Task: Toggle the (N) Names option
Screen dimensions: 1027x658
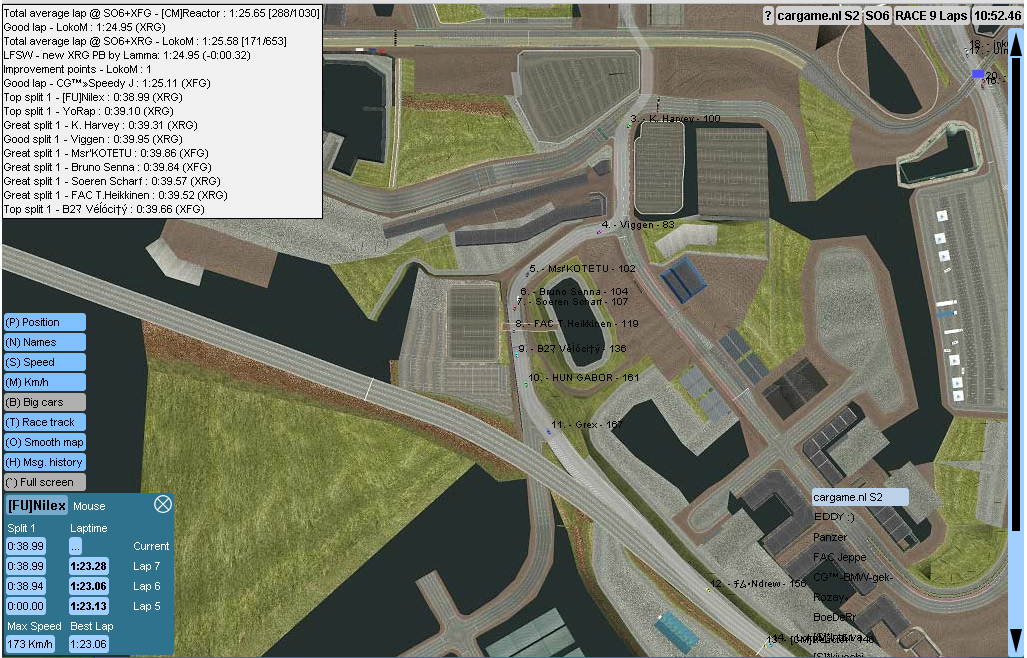Action: [45, 342]
